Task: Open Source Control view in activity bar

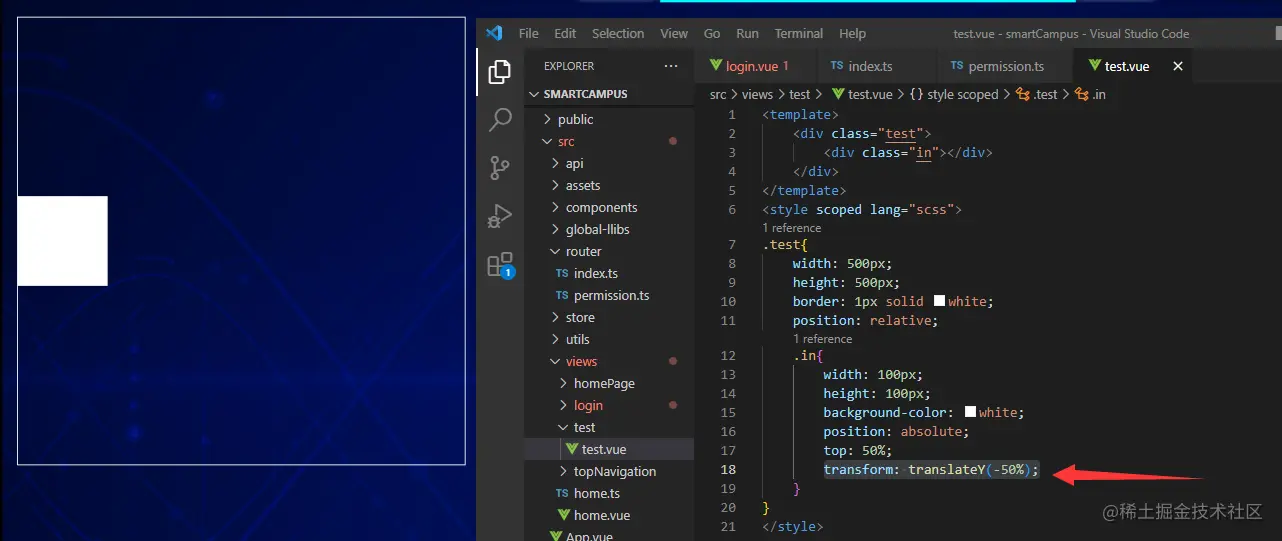Action: (499, 168)
